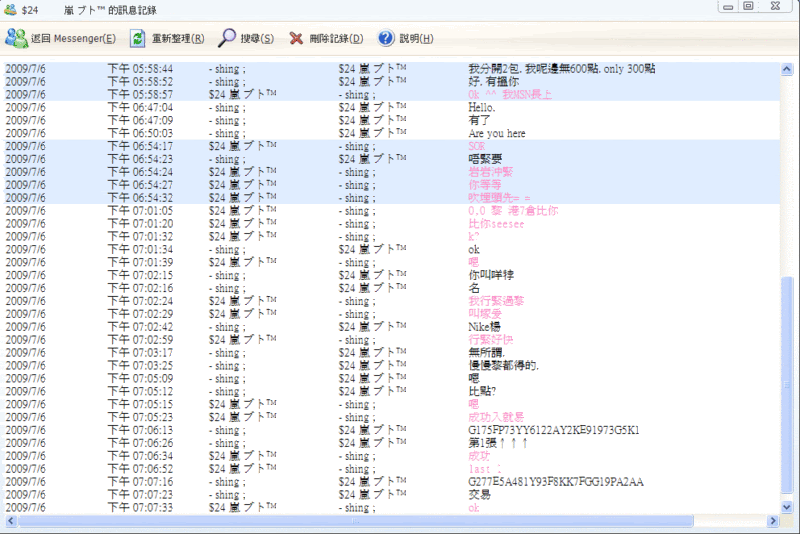Click the left arrow of the horizontal scrollbar
The height and width of the screenshot is (534, 800).
8,521
